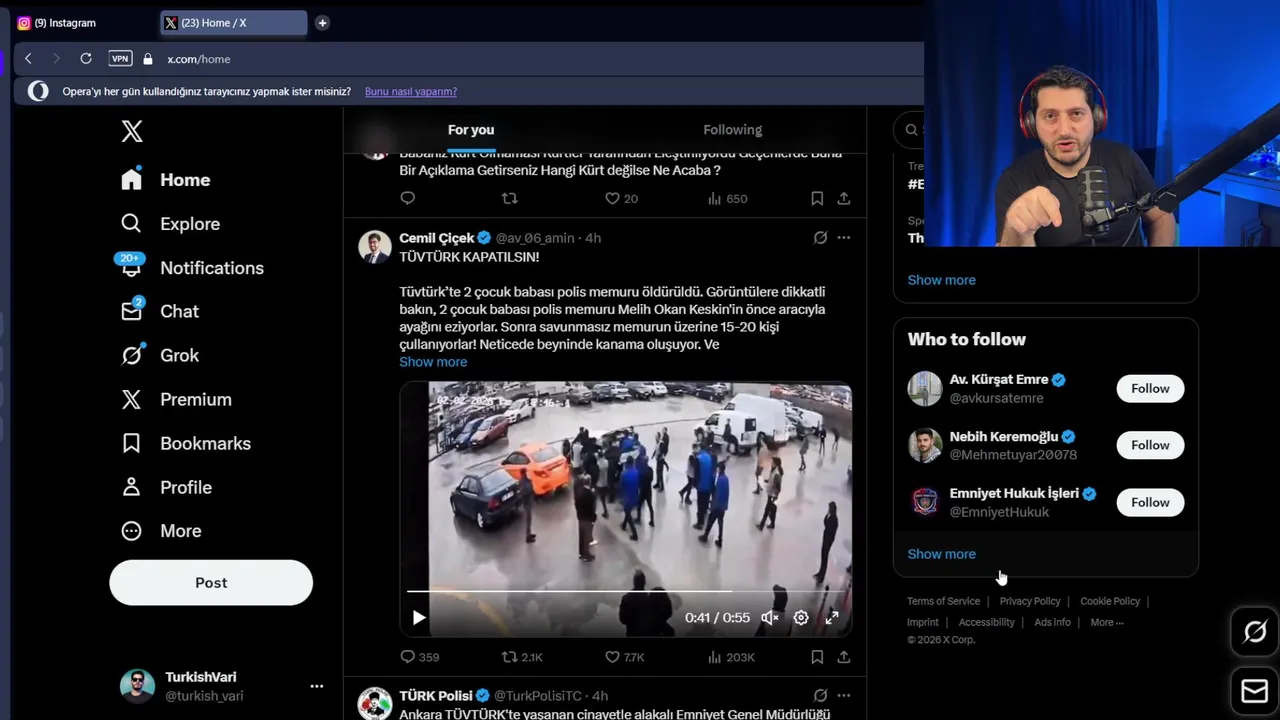Share the top post with 650 views

point(844,199)
